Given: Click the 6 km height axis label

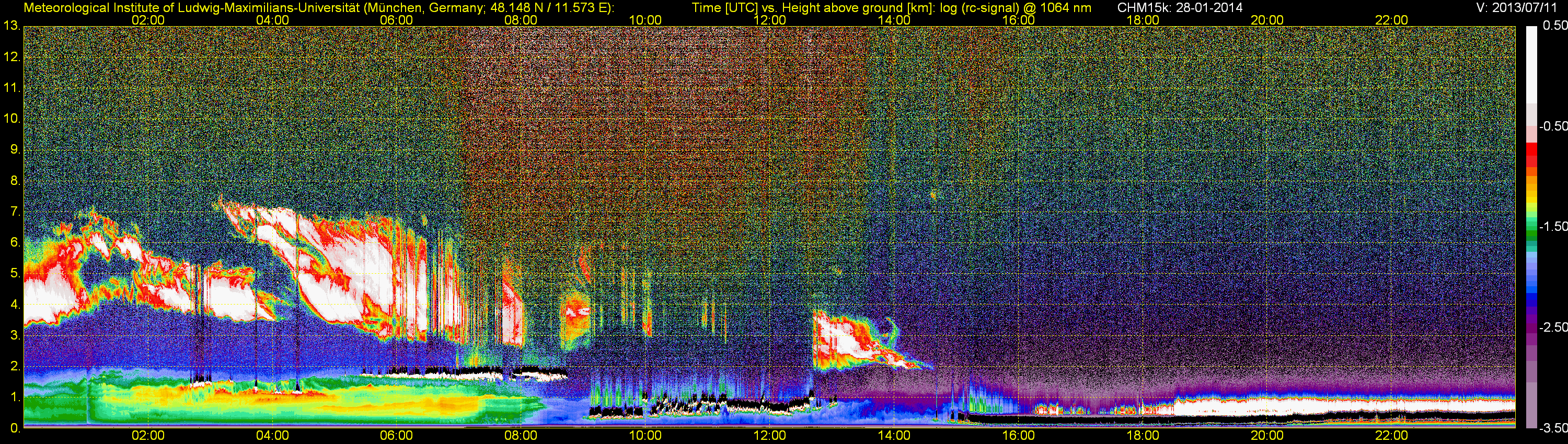Looking at the screenshot, I should (15, 243).
